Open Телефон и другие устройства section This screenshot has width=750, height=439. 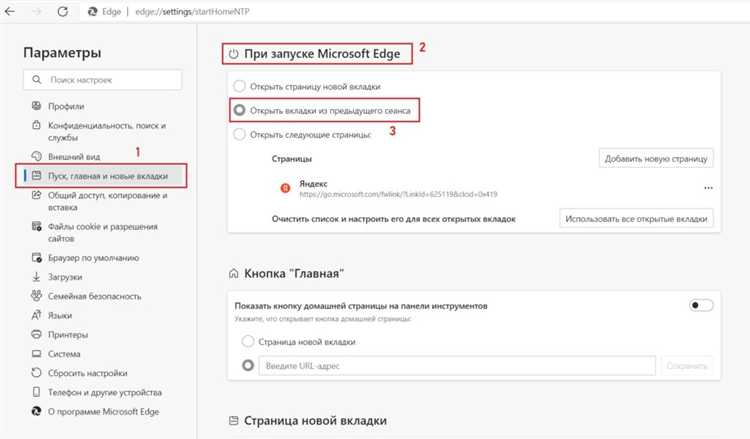(105, 392)
